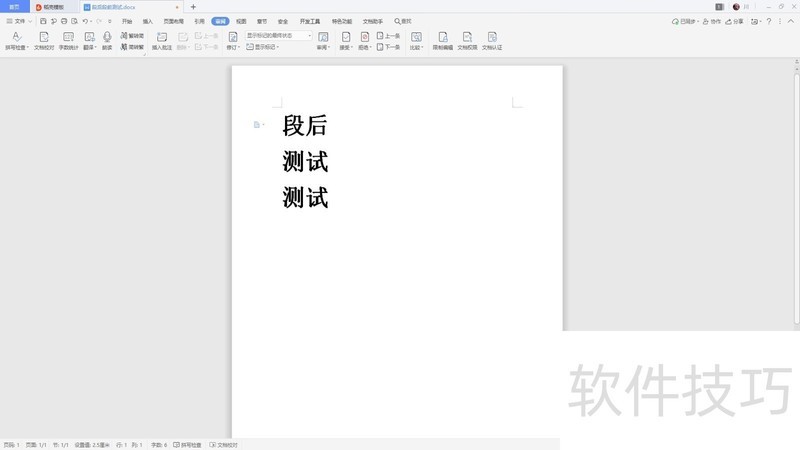Viewport: 800px width, 450px height.
Task: Close the document tab with its dot button
Action: [177, 7]
